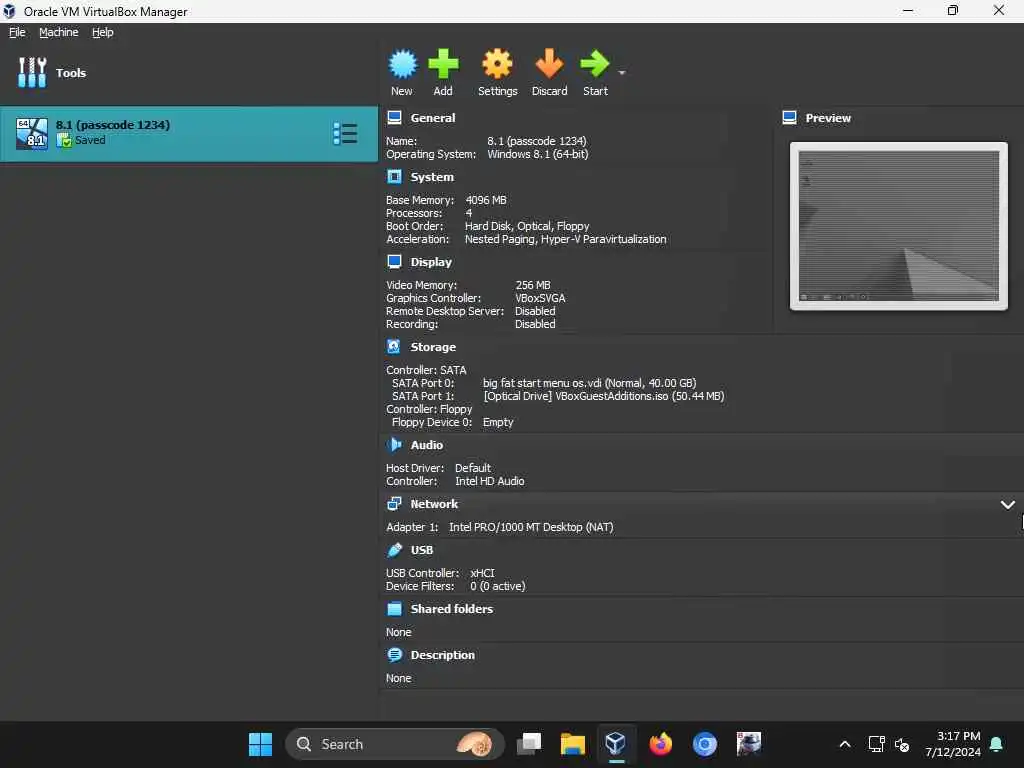Click the Windows Start button on taskbar

tap(261, 744)
